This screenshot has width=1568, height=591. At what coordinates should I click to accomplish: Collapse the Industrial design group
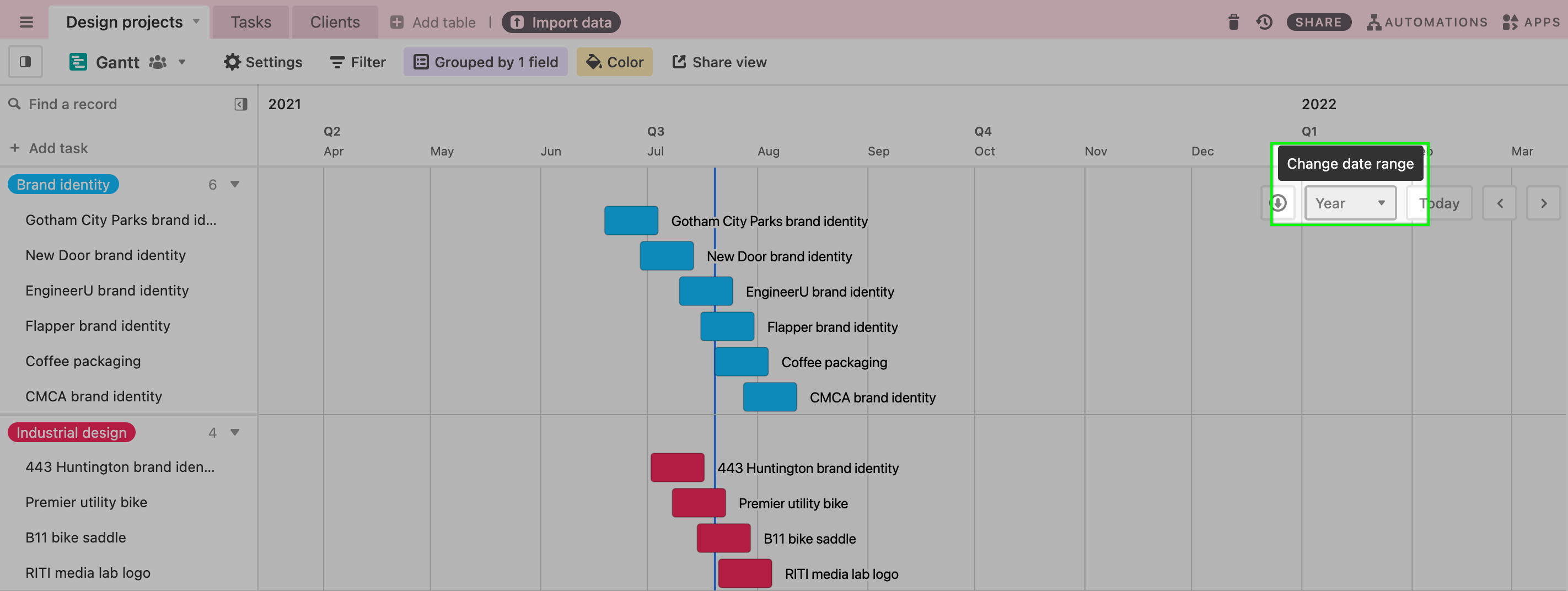pyautogui.click(x=235, y=432)
